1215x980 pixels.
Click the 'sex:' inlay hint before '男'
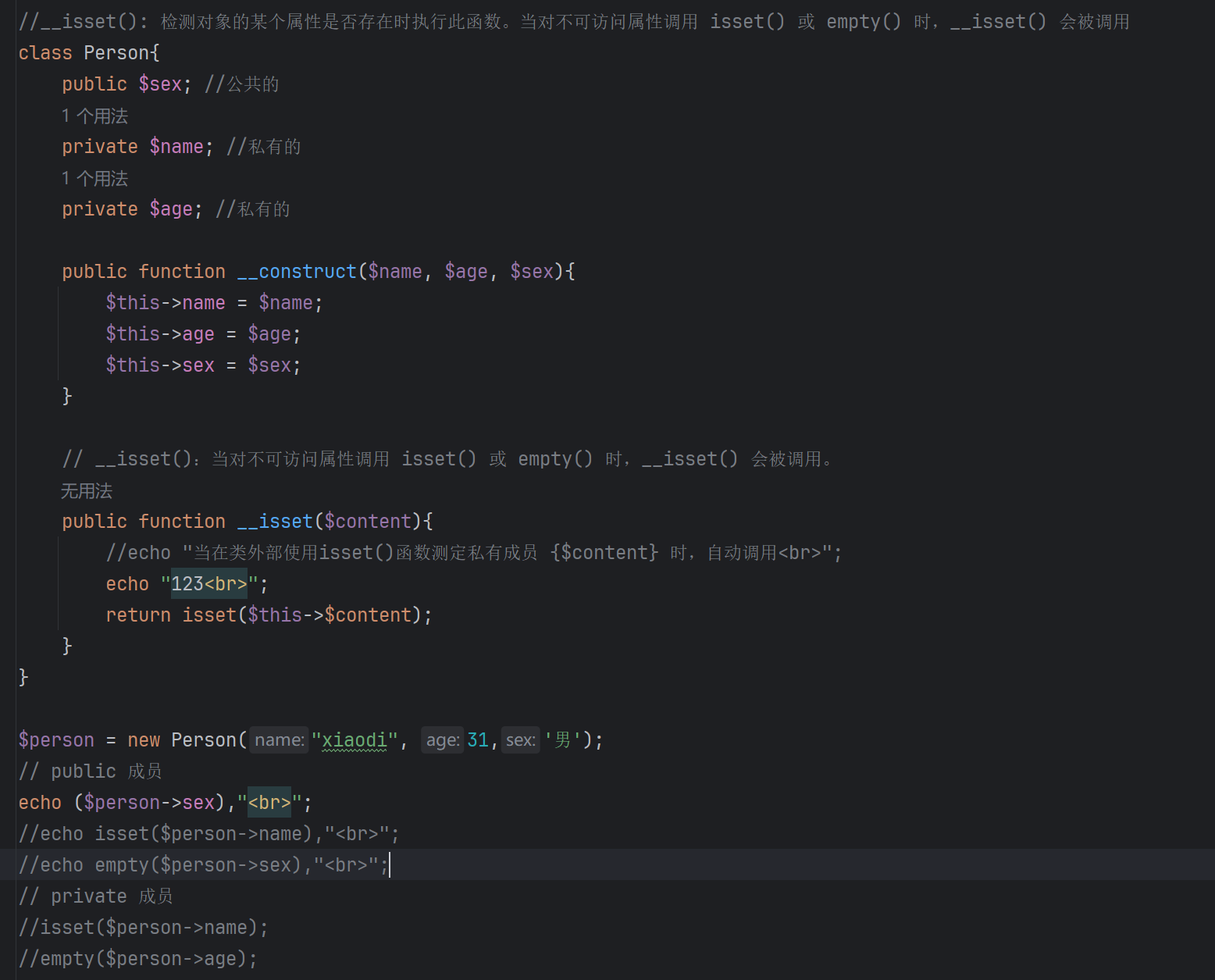520,739
